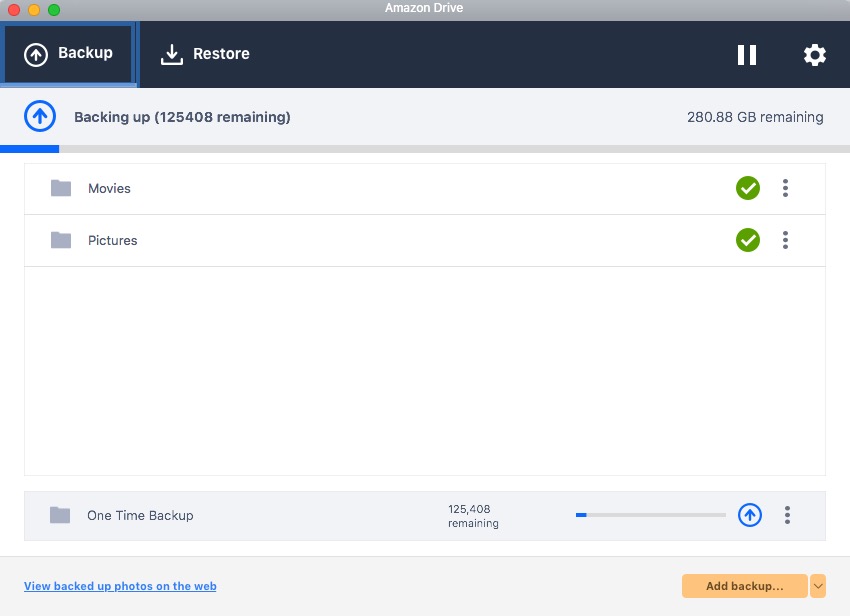Click the green checkmark for Pictures
Image resolution: width=850 pixels, height=616 pixels.
pos(748,240)
